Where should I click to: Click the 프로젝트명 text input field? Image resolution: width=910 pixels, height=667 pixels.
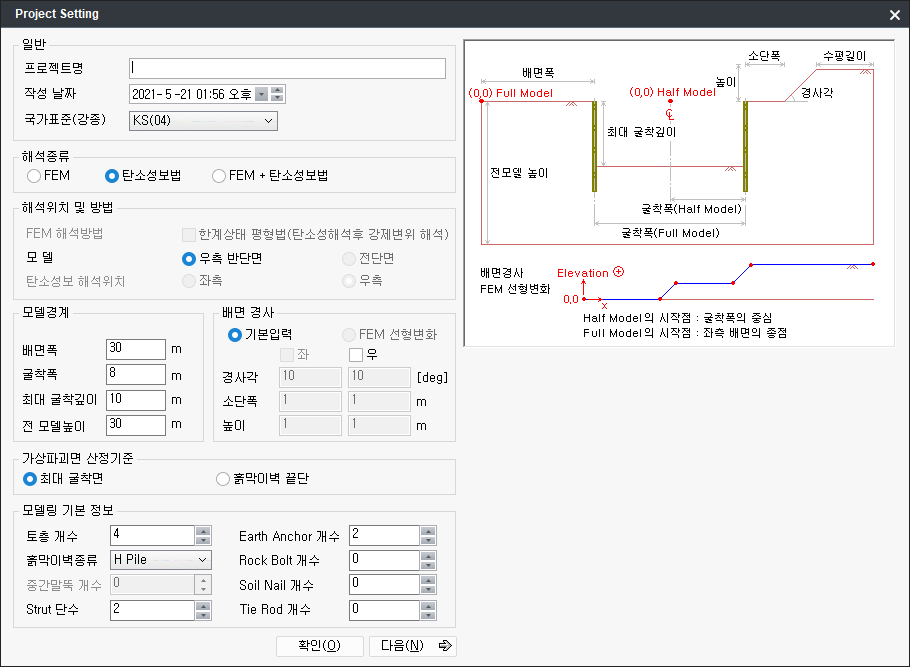click(287, 68)
